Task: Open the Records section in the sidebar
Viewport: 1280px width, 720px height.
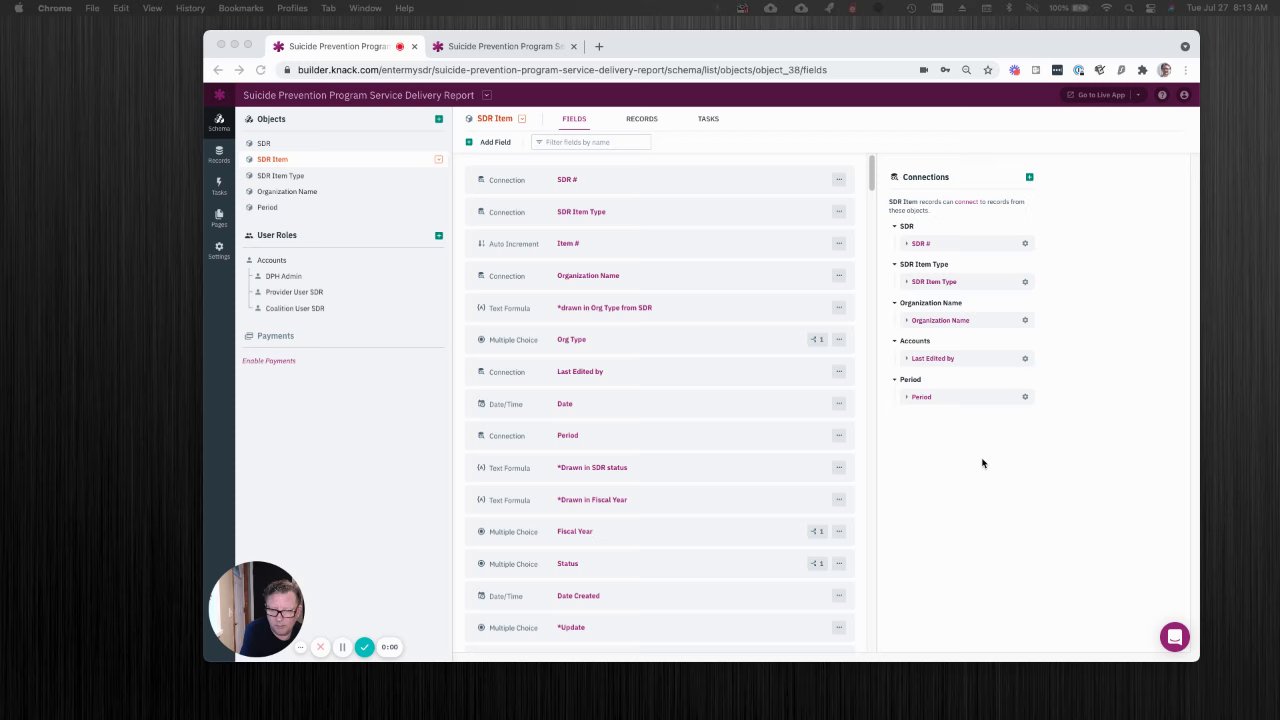Action: (219, 154)
